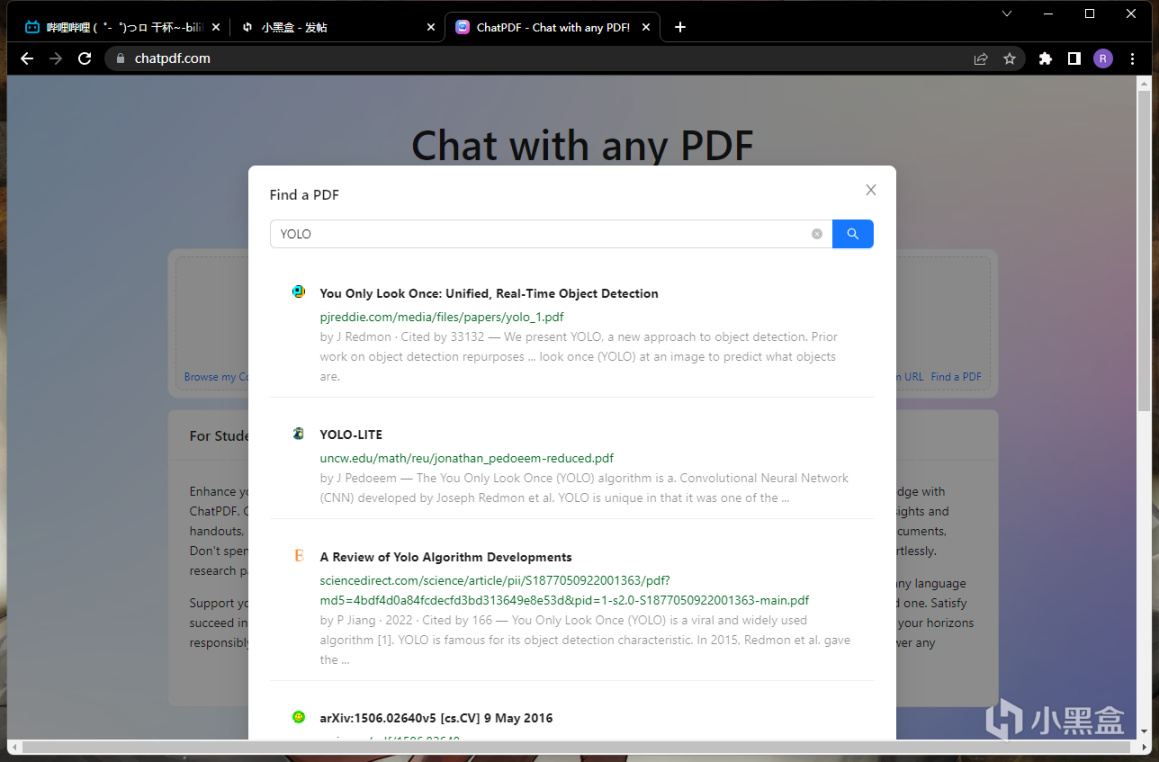Click the Find a PDF link behind dialog
This screenshot has width=1159, height=762.
956,376
